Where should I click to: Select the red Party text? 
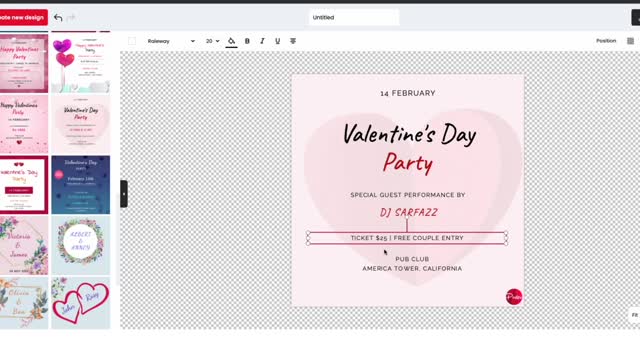408,163
